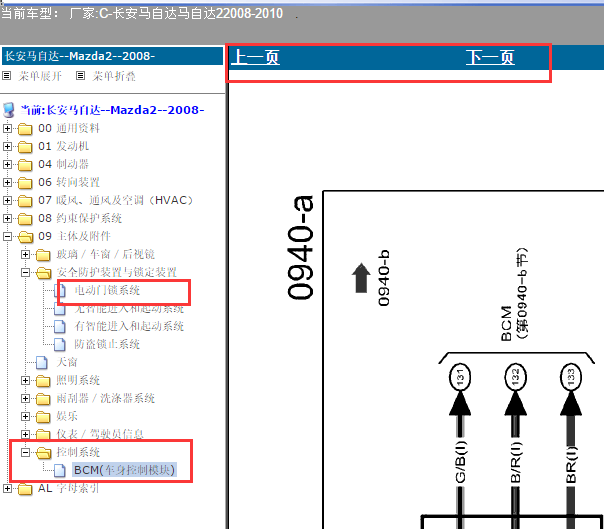
Task: Expand the 04 制动器 node
Action: click(x=7, y=165)
